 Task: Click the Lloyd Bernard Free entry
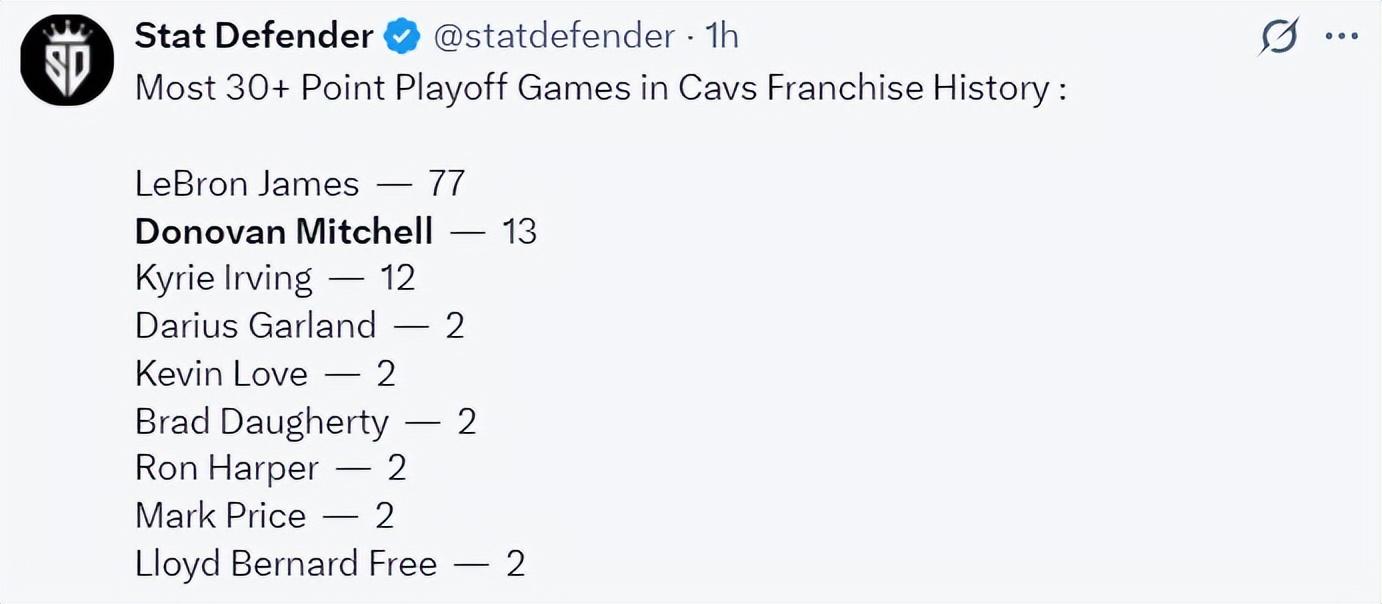tap(286, 564)
